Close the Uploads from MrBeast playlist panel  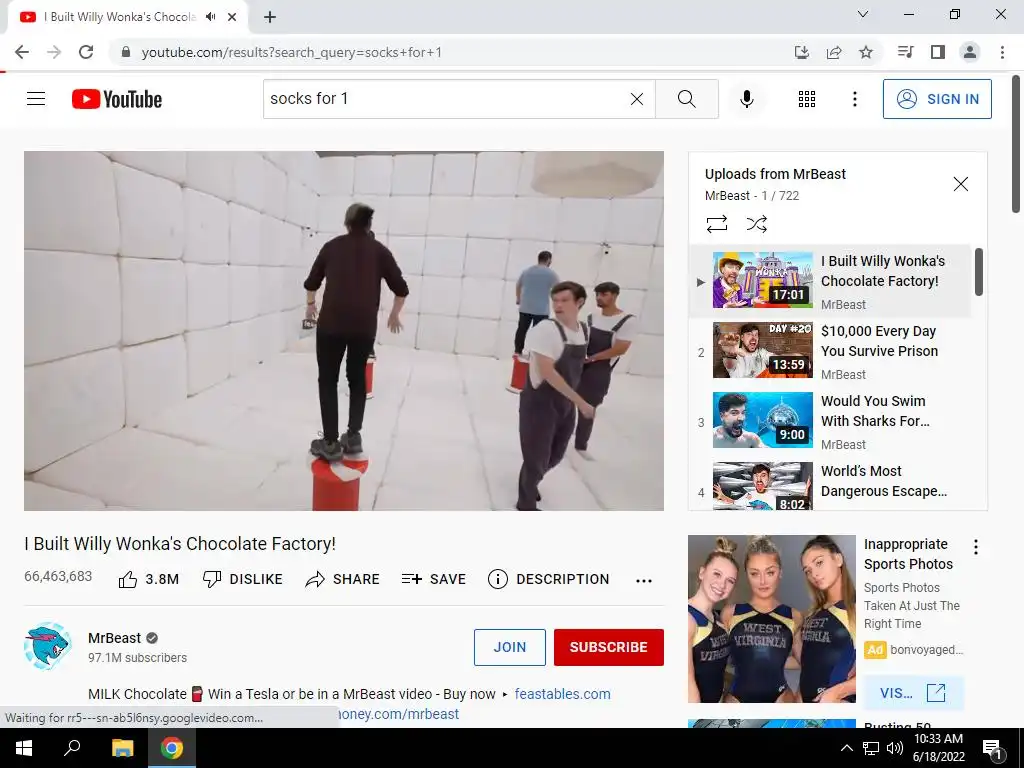[x=961, y=184]
